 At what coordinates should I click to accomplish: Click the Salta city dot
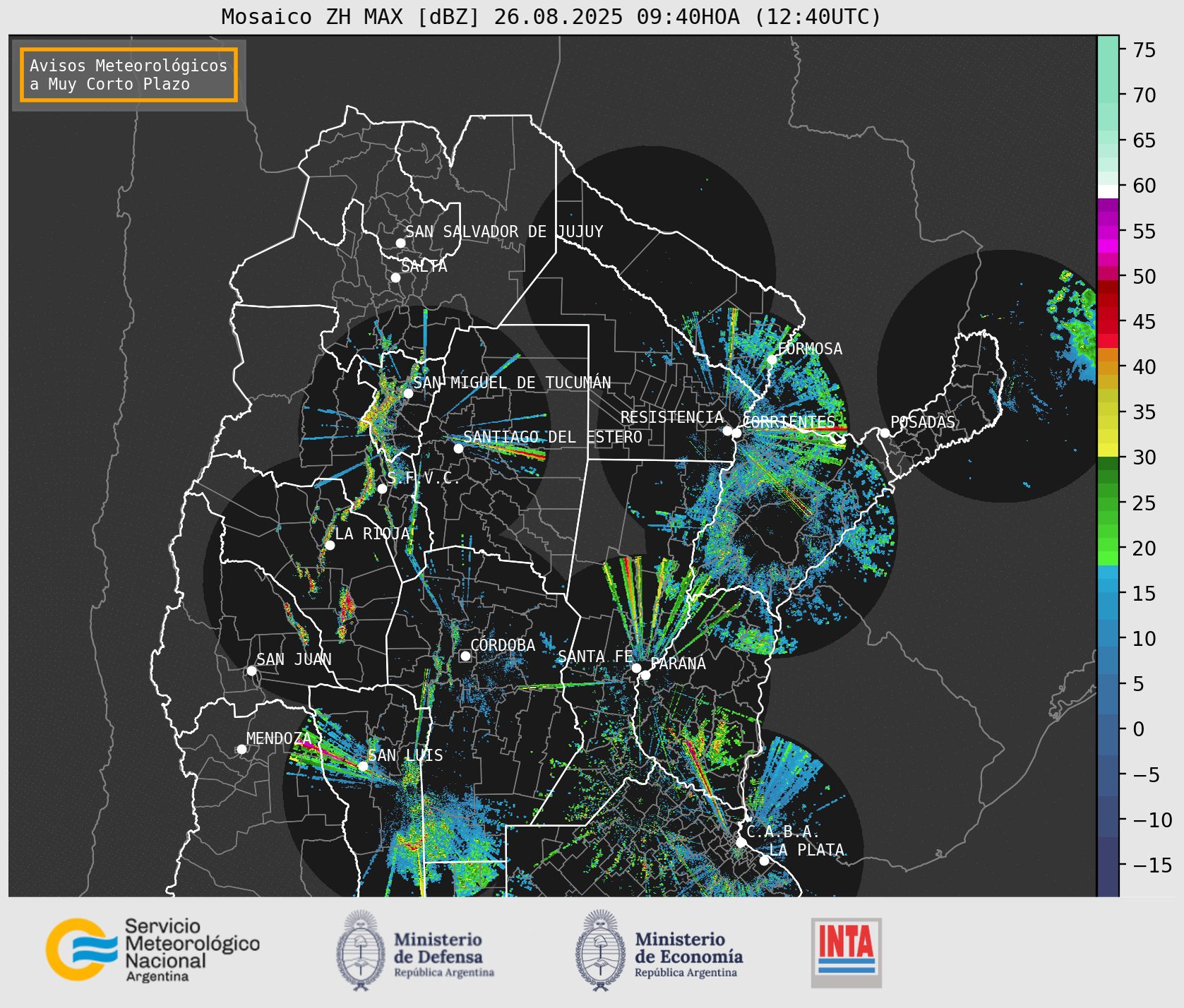(395, 277)
